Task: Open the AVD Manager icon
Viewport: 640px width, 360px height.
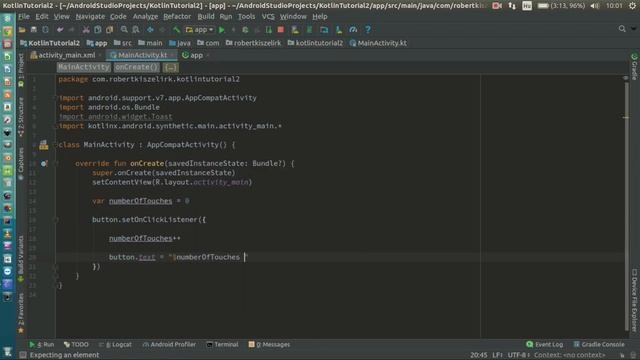Action: 295,30
